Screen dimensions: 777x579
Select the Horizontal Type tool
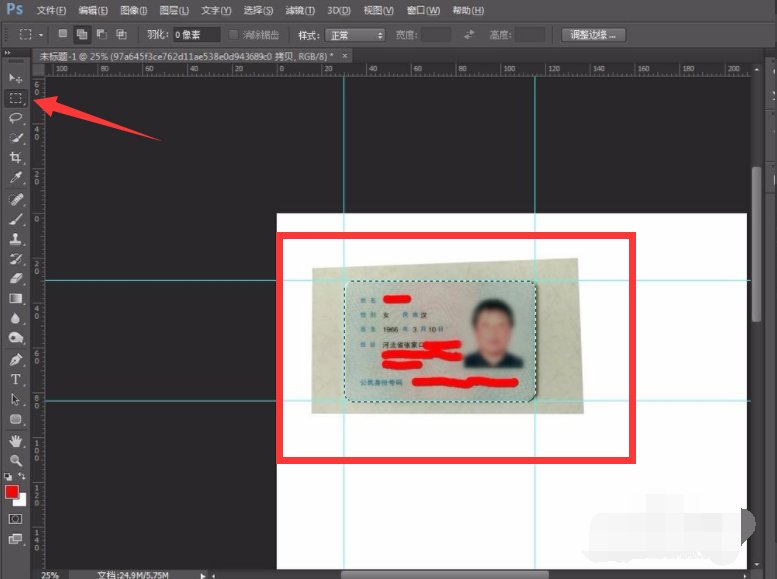point(16,379)
